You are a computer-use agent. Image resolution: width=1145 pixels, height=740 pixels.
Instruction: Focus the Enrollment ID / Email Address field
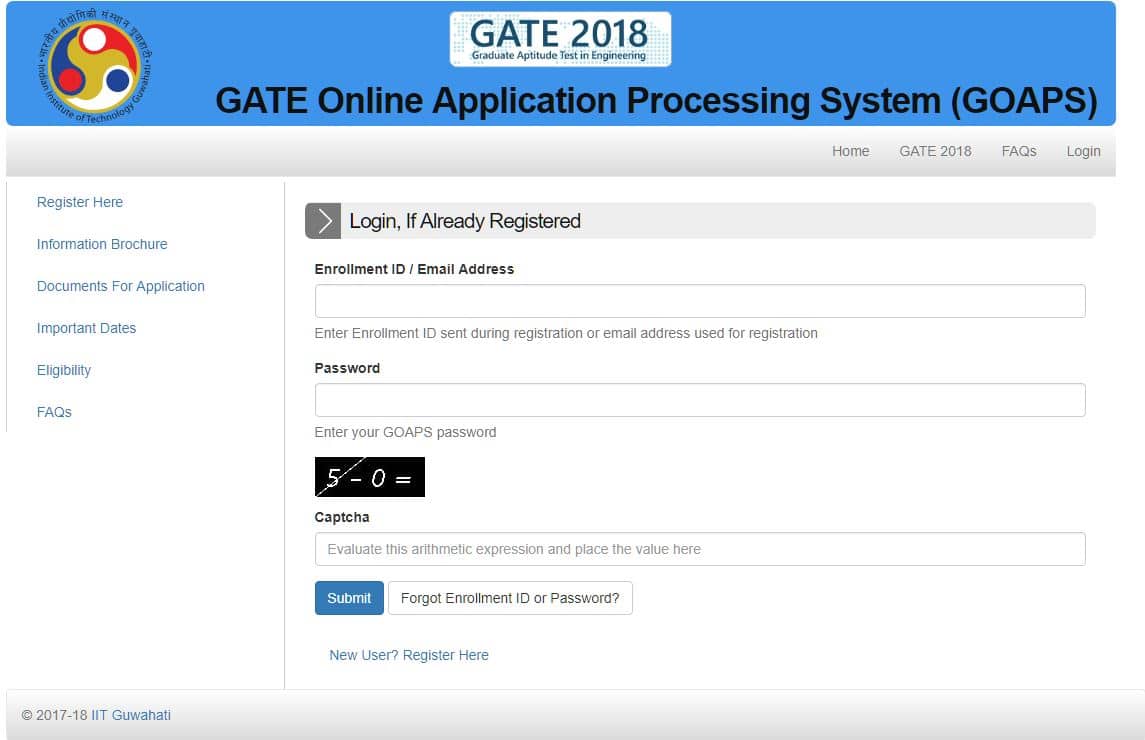point(699,301)
